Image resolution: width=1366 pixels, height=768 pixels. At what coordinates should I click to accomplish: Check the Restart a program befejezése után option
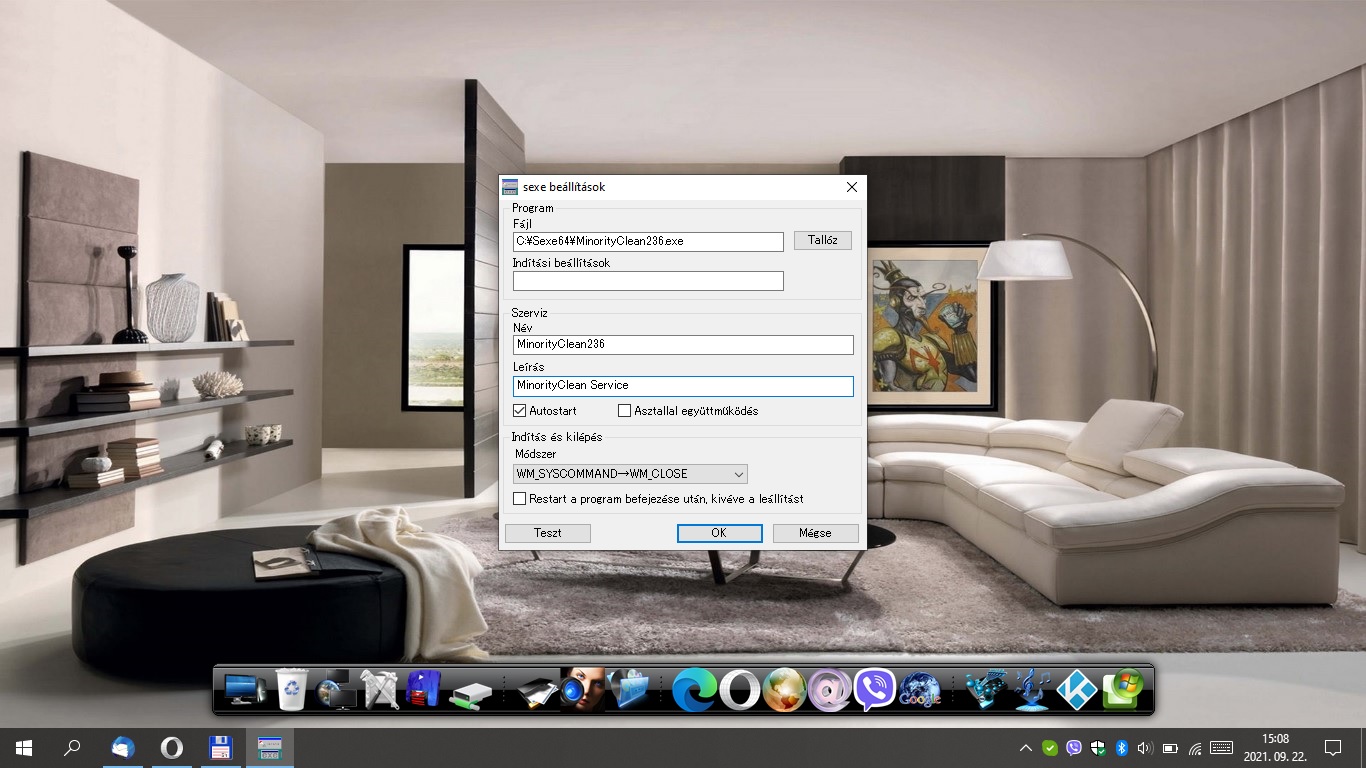tap(520, 499)
